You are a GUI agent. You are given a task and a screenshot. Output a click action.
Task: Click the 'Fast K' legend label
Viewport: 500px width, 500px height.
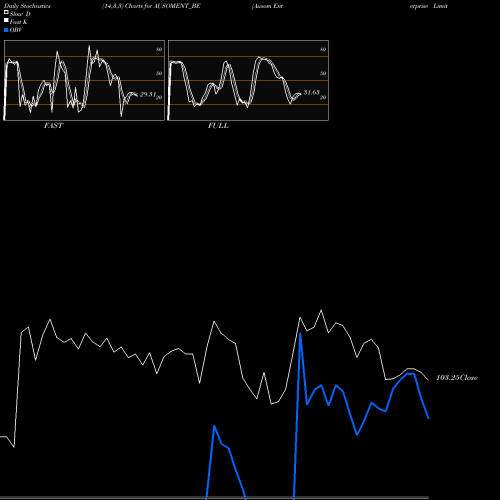(19, 22)
